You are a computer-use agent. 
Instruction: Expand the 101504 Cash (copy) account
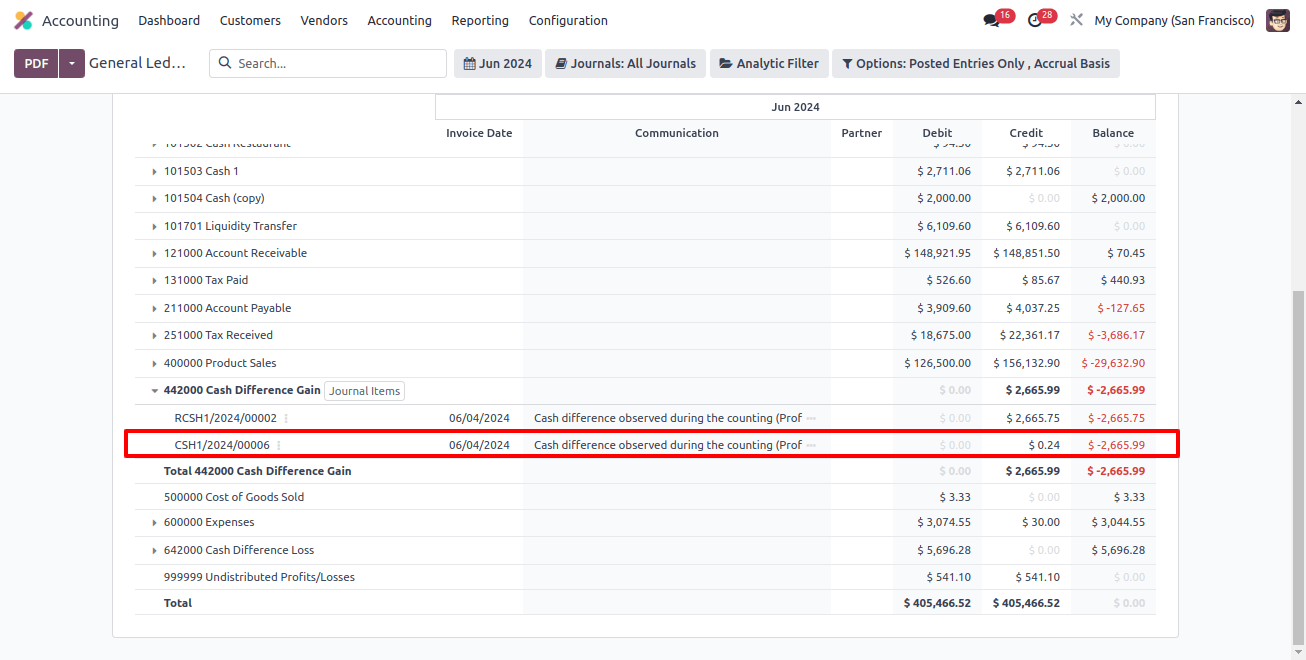(154, 199)
